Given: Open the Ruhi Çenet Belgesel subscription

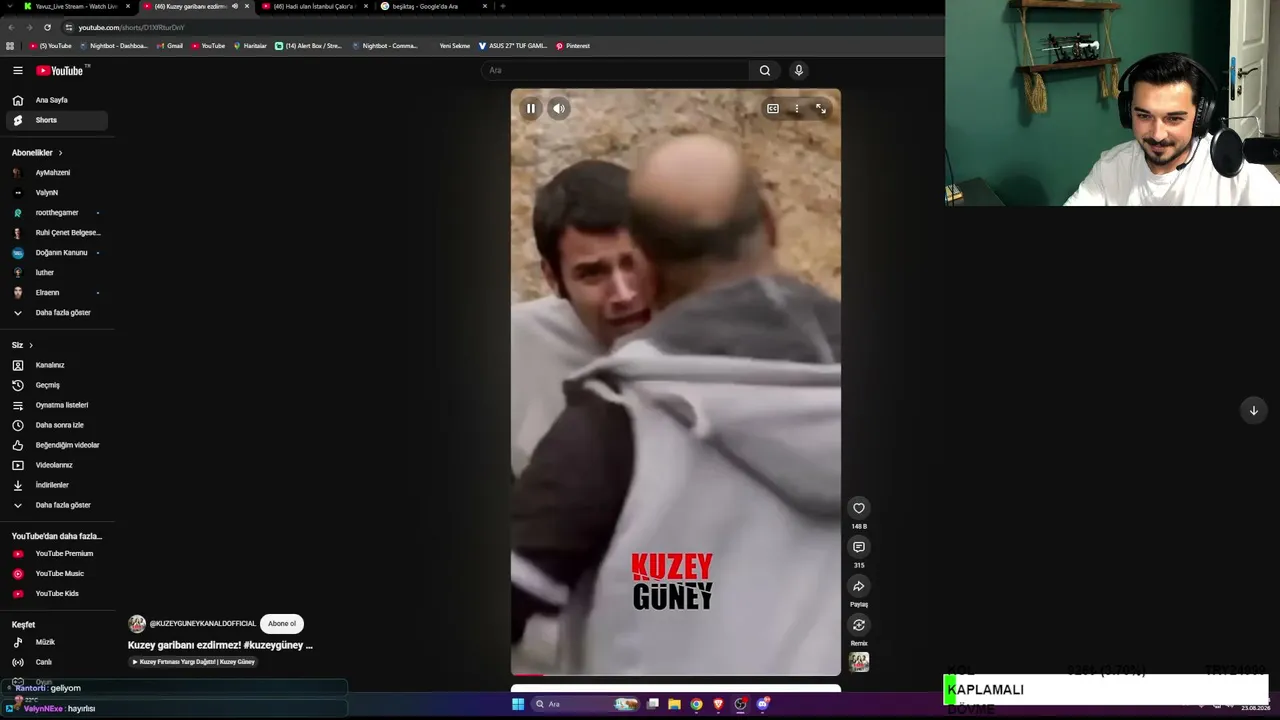Looking at the screenshot, I should (x=57, y=232).
